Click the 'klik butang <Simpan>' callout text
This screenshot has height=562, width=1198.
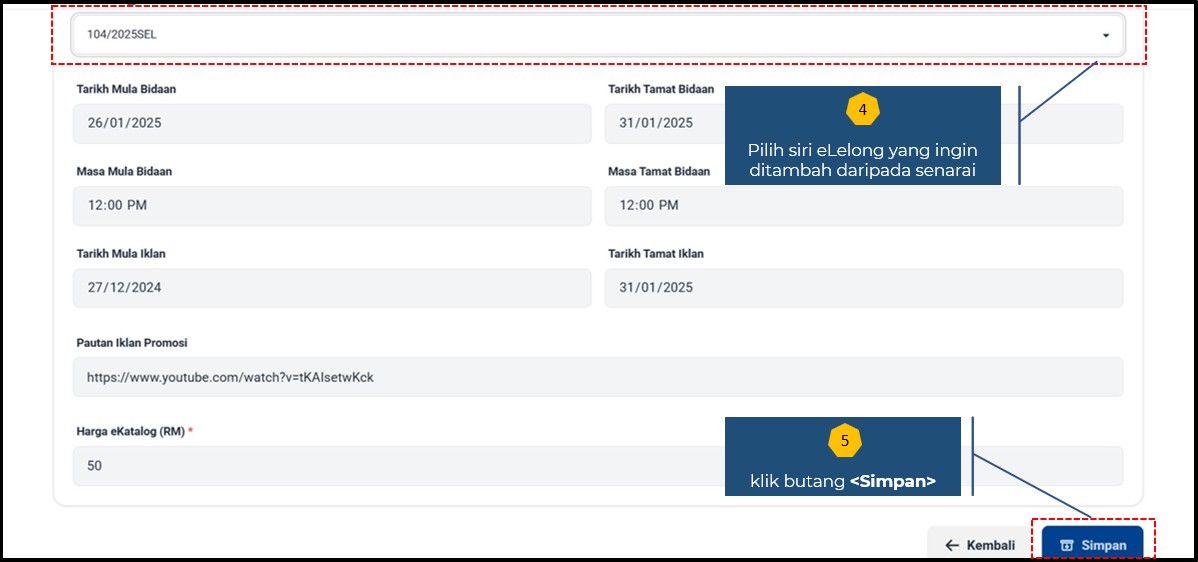(843, 481)
